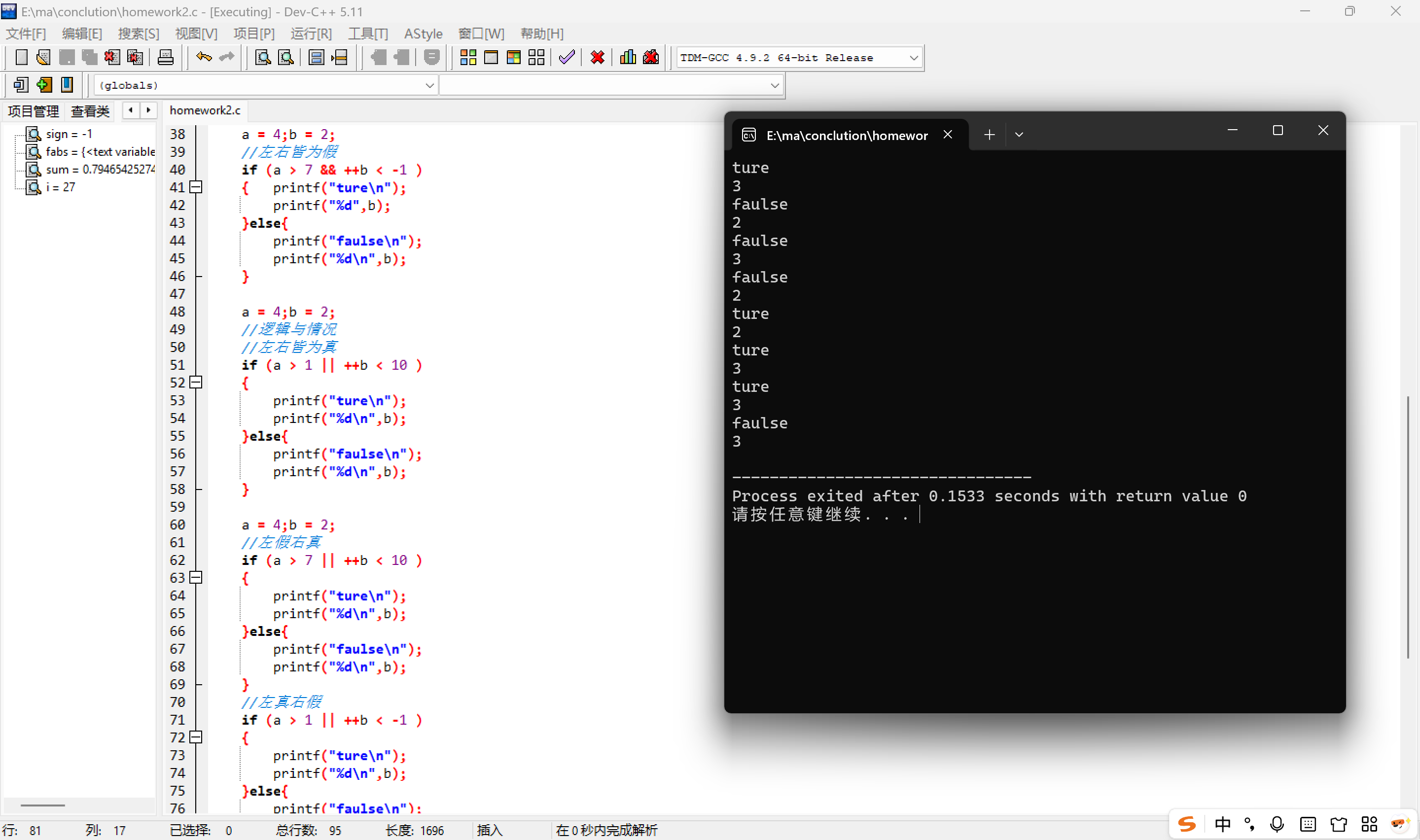Click the Compile icon in toolbar

point(467,57)
